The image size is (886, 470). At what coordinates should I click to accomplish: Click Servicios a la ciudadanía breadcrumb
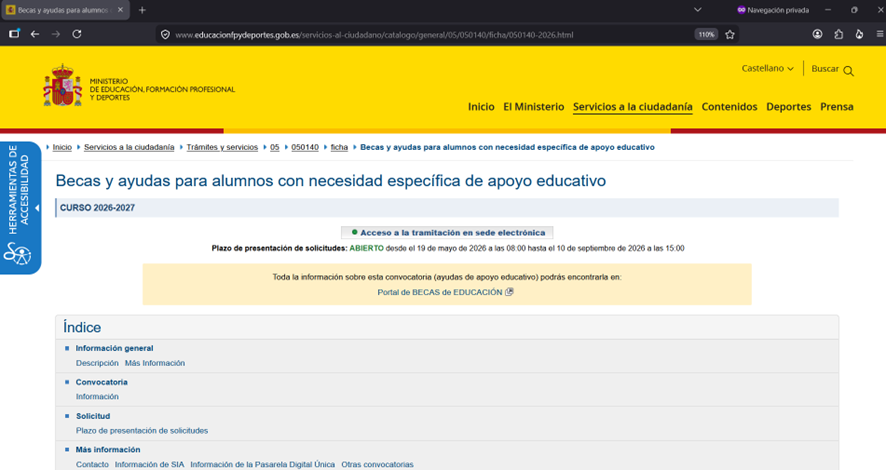[x=129, y=147]
